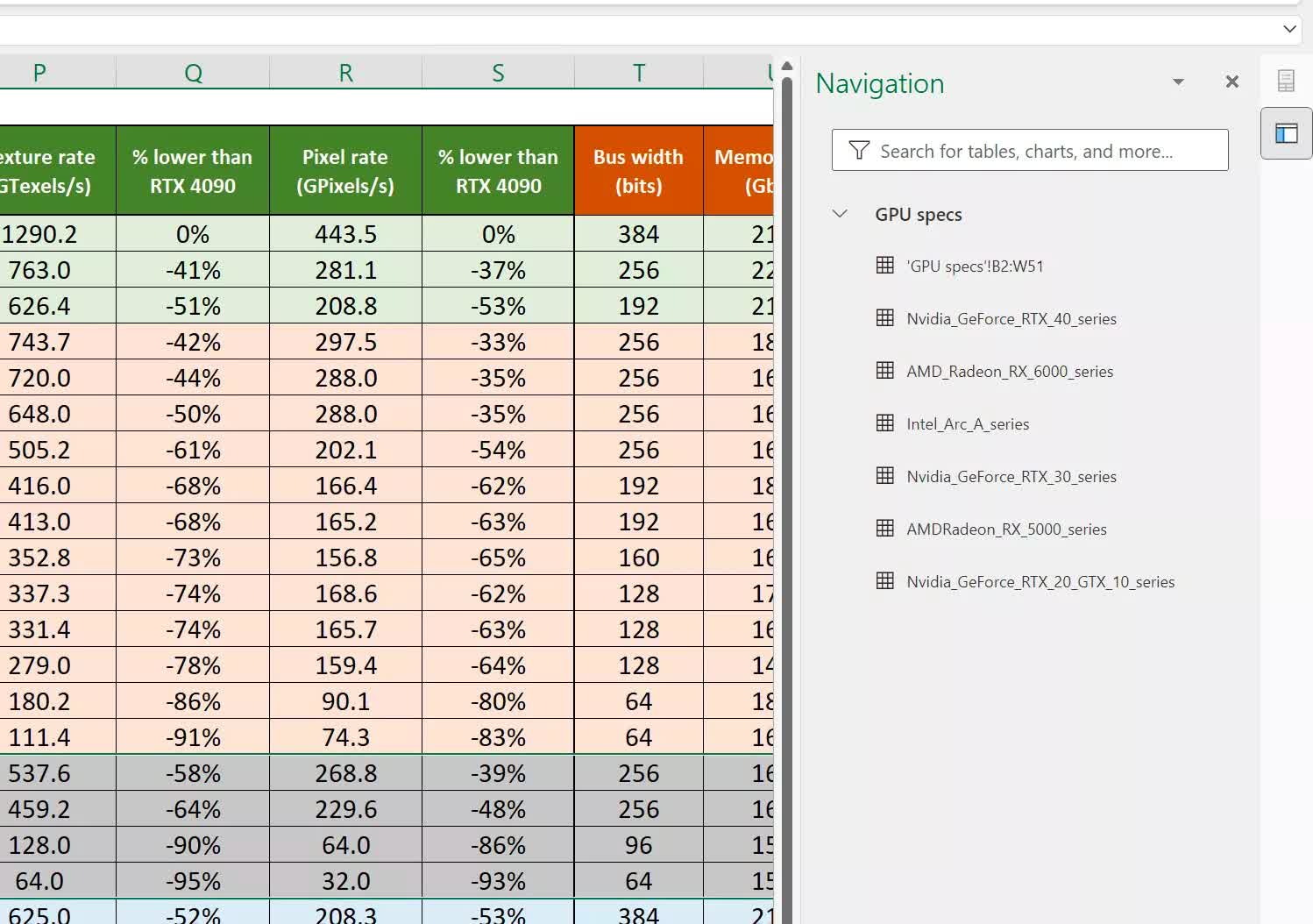Screen dimensions: 1313x924
Task: Select the Bus width (bits) header cell
Action: (638, 171)
